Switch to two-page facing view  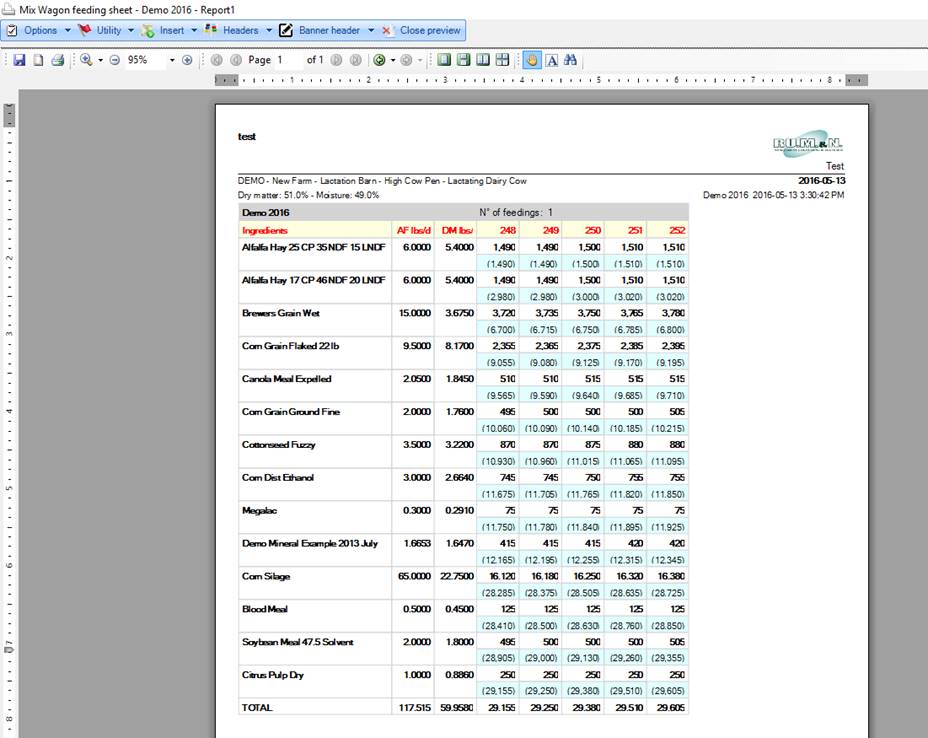point(483,60)
